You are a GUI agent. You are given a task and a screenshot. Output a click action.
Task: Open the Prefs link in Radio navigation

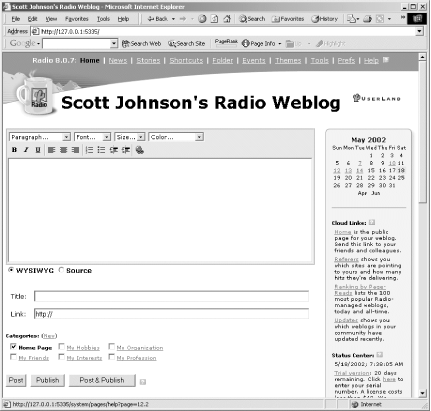[x=346, y=60]
